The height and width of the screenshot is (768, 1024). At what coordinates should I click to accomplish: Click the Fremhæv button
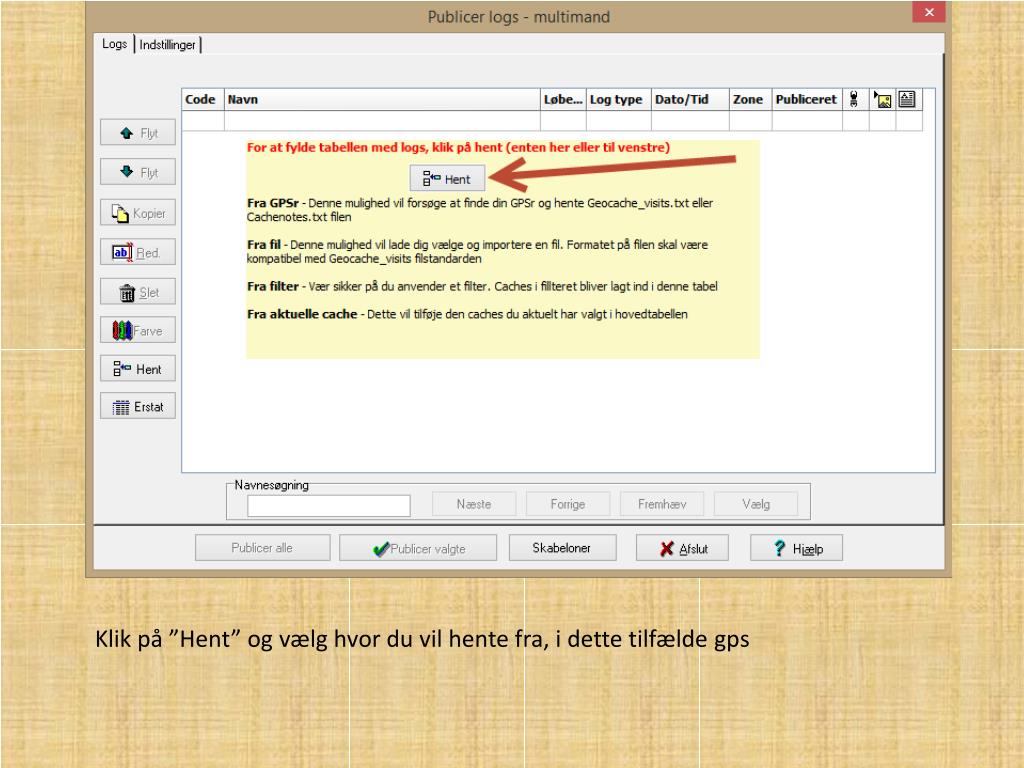click(662, 504)
